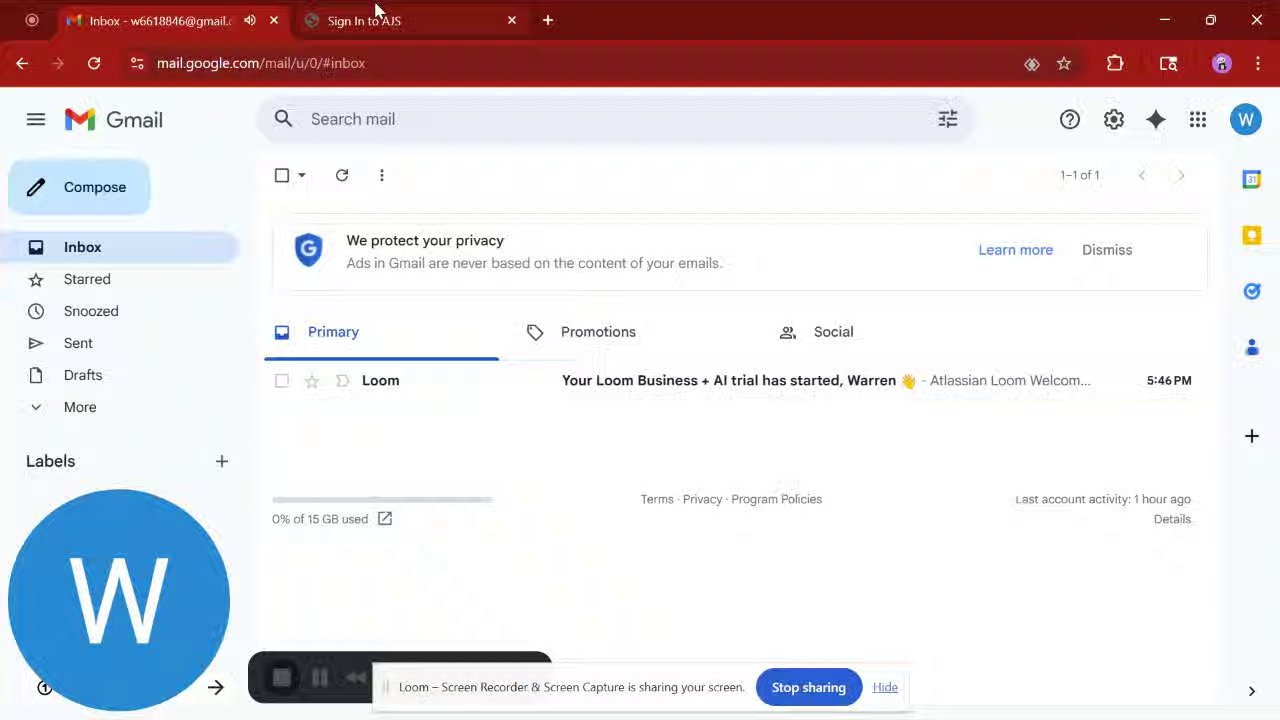
Task: Open the Google apps grid
Action: pyautogui.click(x=1198, y=119)
